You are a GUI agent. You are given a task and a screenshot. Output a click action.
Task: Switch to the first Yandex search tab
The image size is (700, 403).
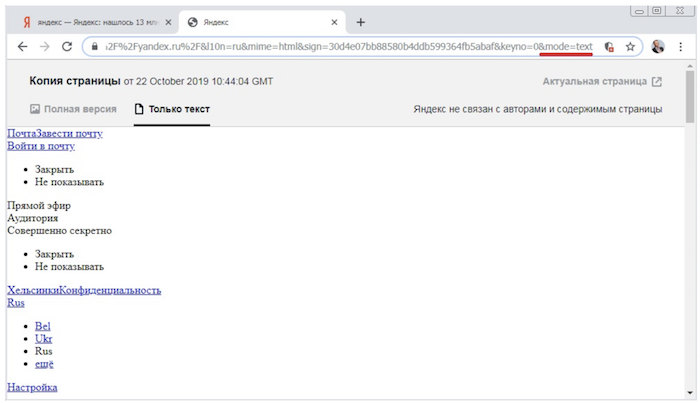[92, 22]
